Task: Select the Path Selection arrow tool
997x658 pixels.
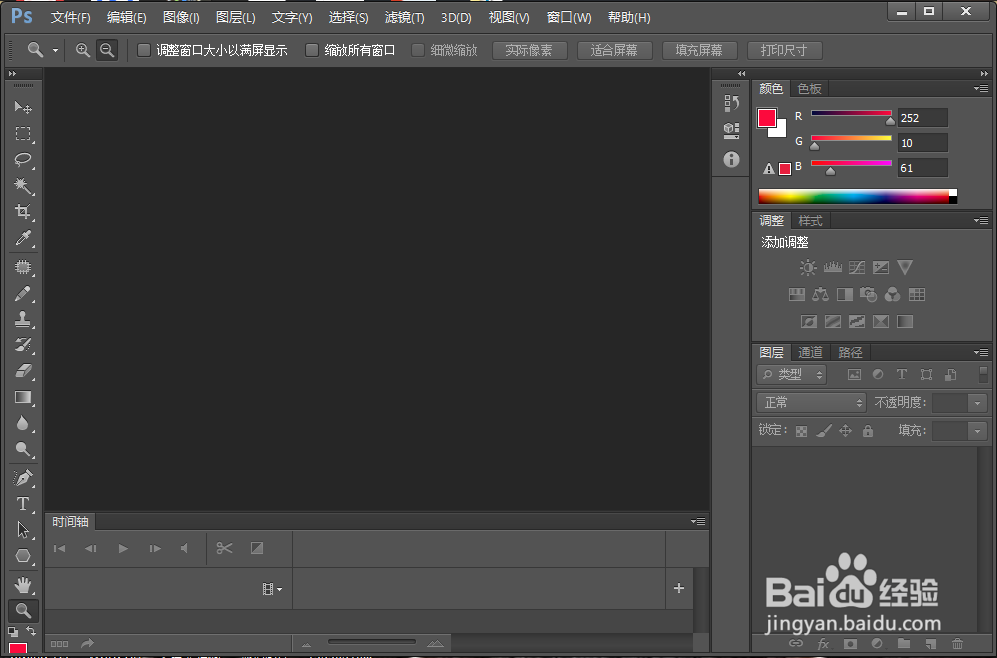Action: click(23, 530)
